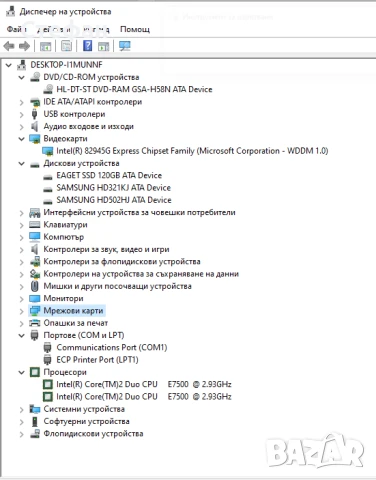376x480 pixels.
Task: Click the Intel 82945G Express Chipset icon
Action: 48,151
